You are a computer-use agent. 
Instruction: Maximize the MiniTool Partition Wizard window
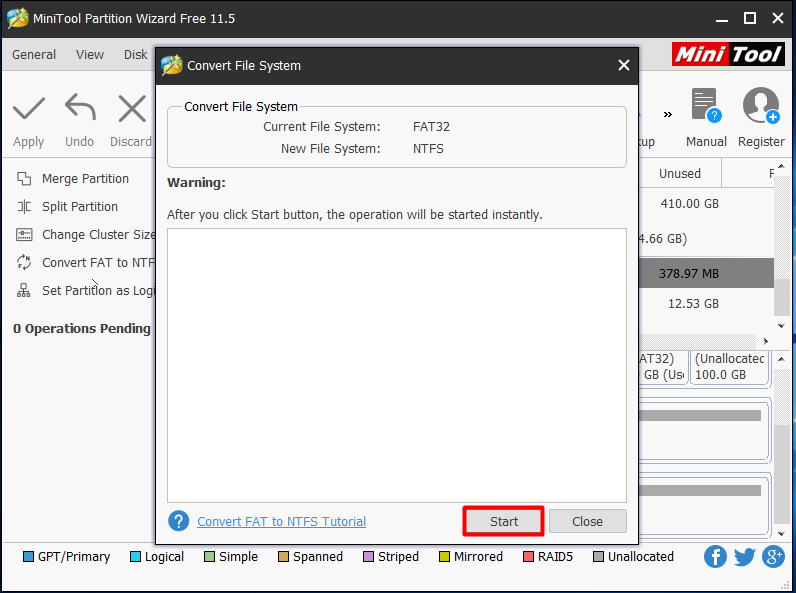click(750, 18)
